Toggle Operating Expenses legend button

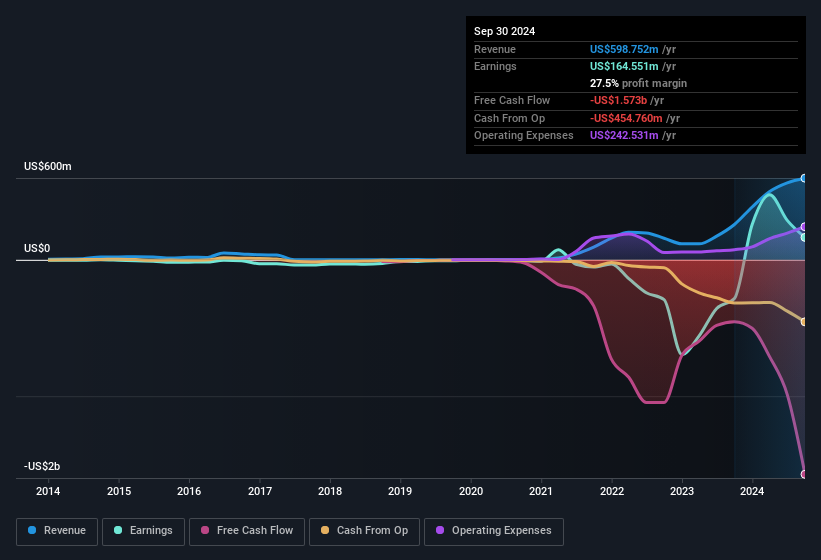494,531
